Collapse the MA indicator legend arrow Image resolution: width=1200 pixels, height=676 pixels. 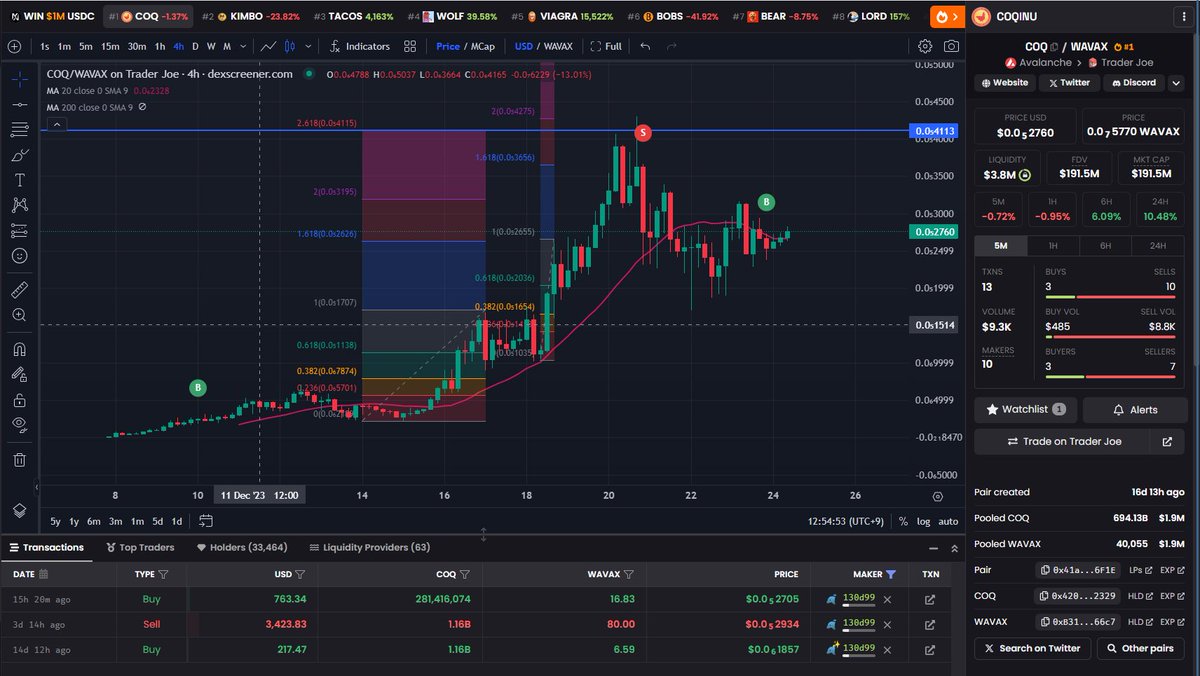(56, 124)
